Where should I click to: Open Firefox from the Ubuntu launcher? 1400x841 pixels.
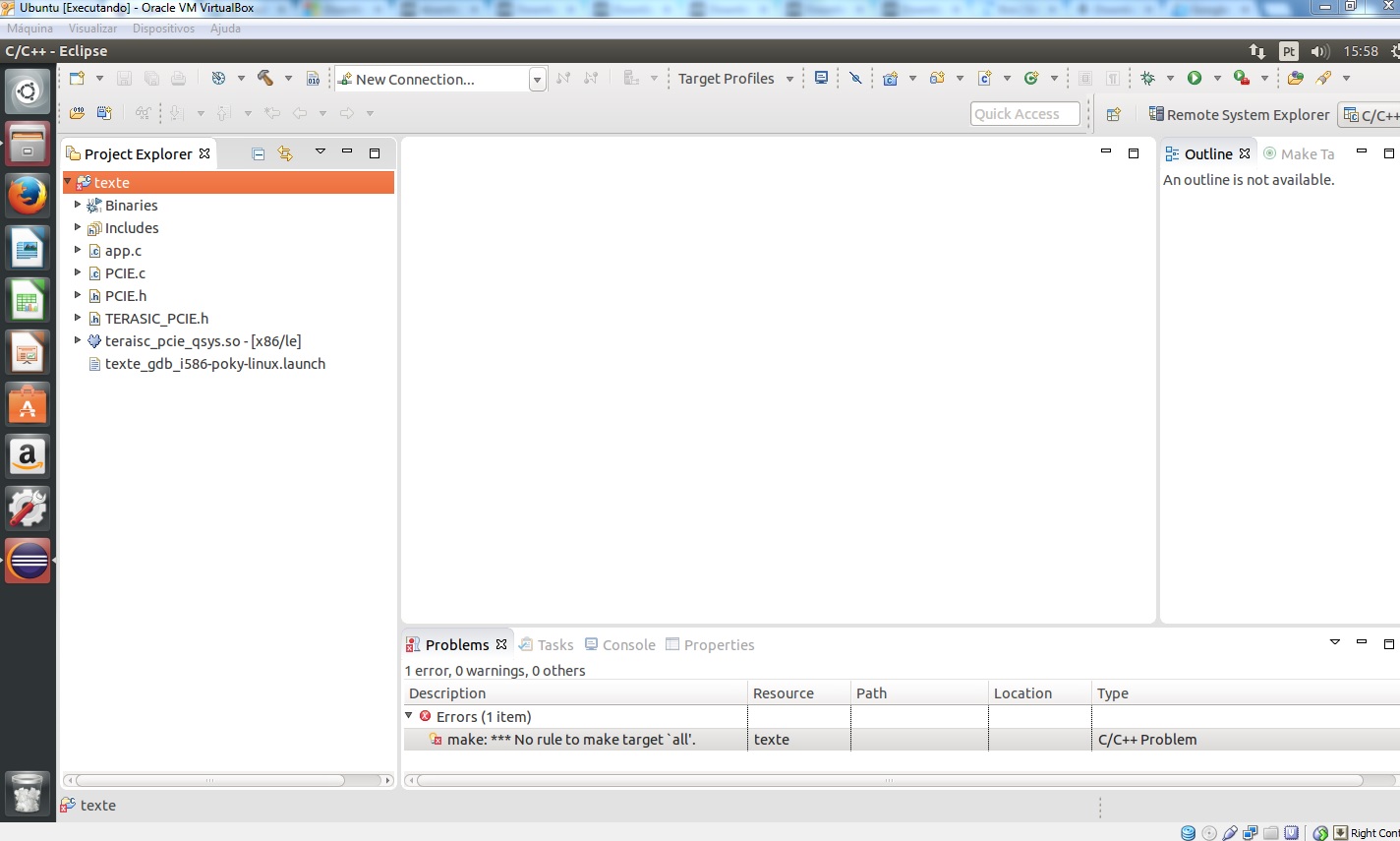pyautogui.click(x=28, y=196)
